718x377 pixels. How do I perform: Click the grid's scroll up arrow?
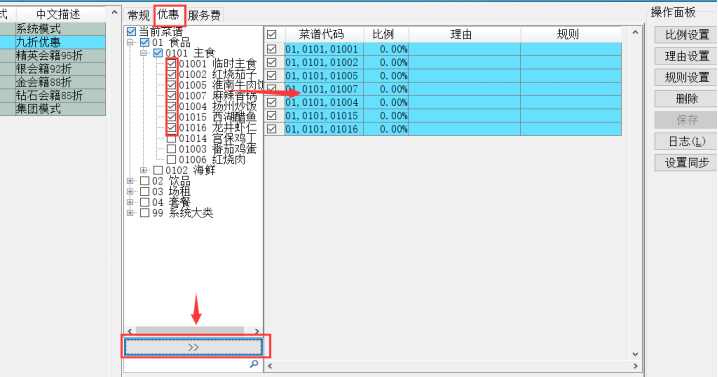click(x=635, y=33)
